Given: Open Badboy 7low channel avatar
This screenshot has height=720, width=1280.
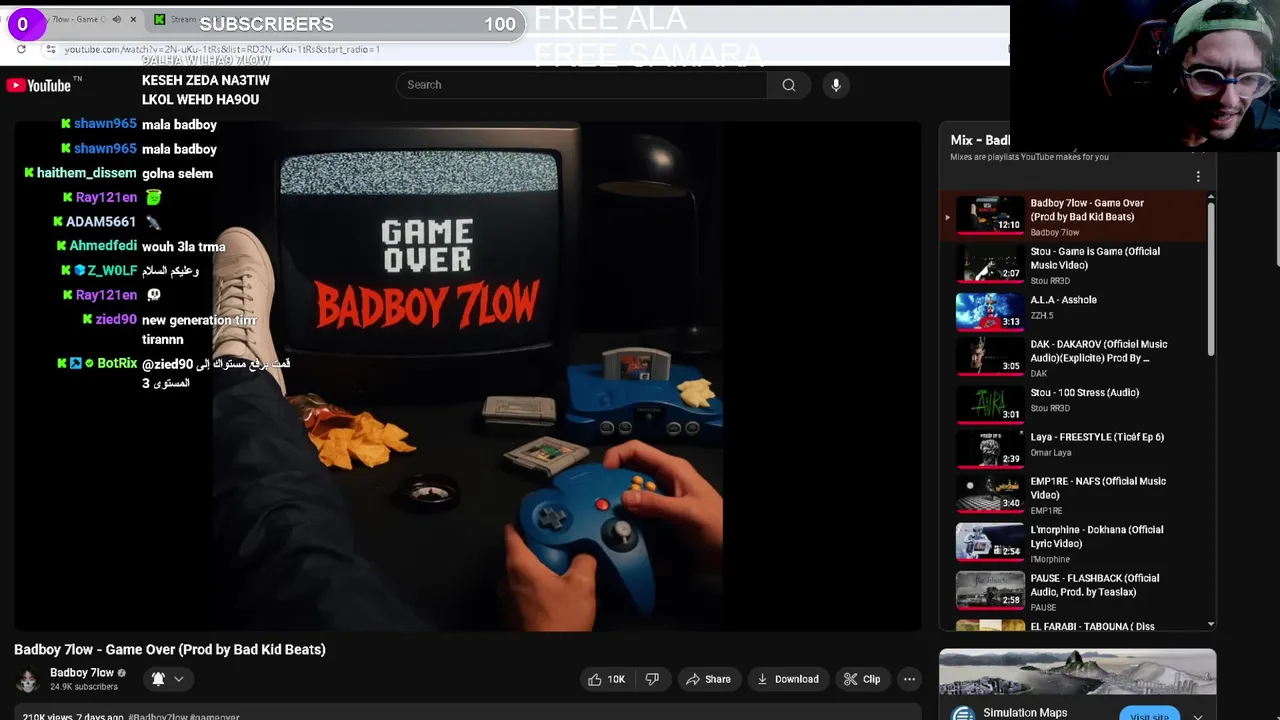Looking at the screenshot, I should coord(27,680).
